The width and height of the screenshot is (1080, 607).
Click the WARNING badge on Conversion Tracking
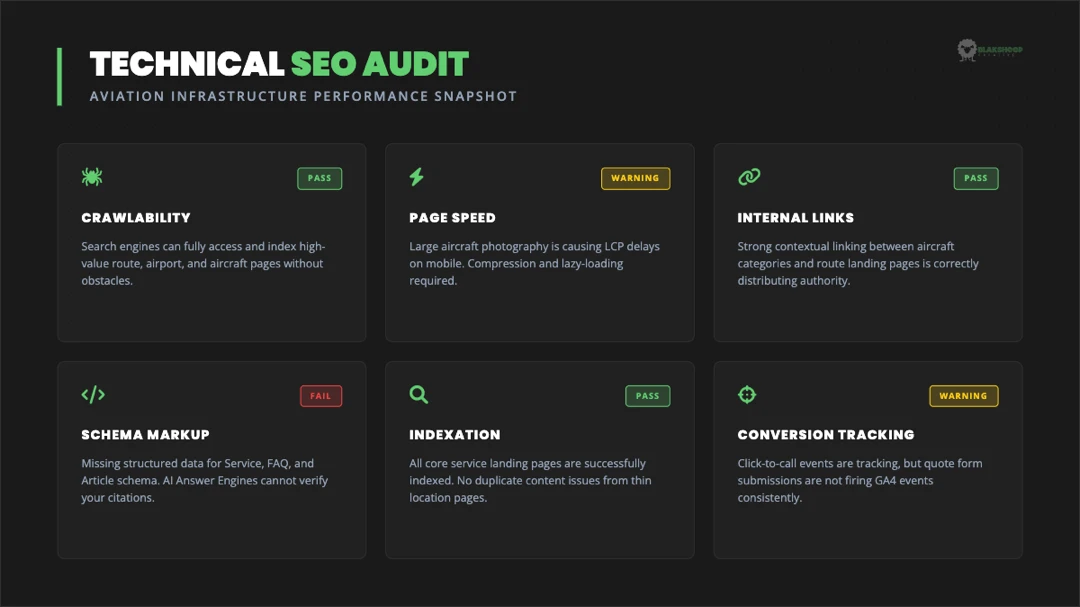[x=963, y=395]
